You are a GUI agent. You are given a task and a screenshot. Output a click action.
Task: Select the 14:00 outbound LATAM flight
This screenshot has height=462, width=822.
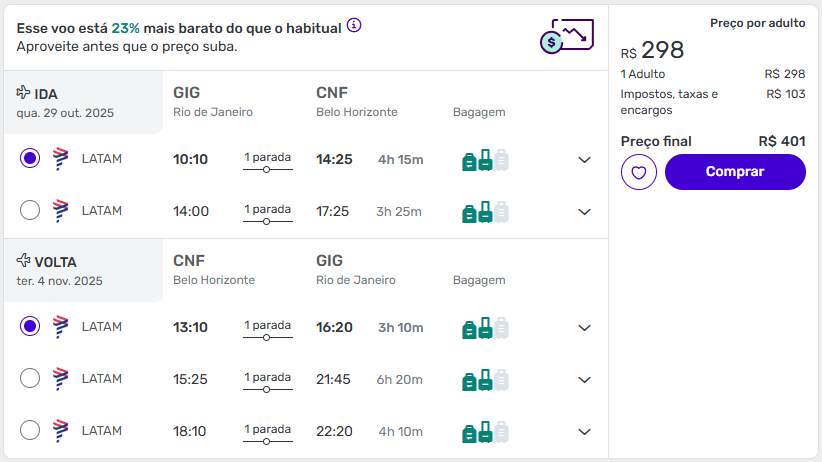pos(30,210)
